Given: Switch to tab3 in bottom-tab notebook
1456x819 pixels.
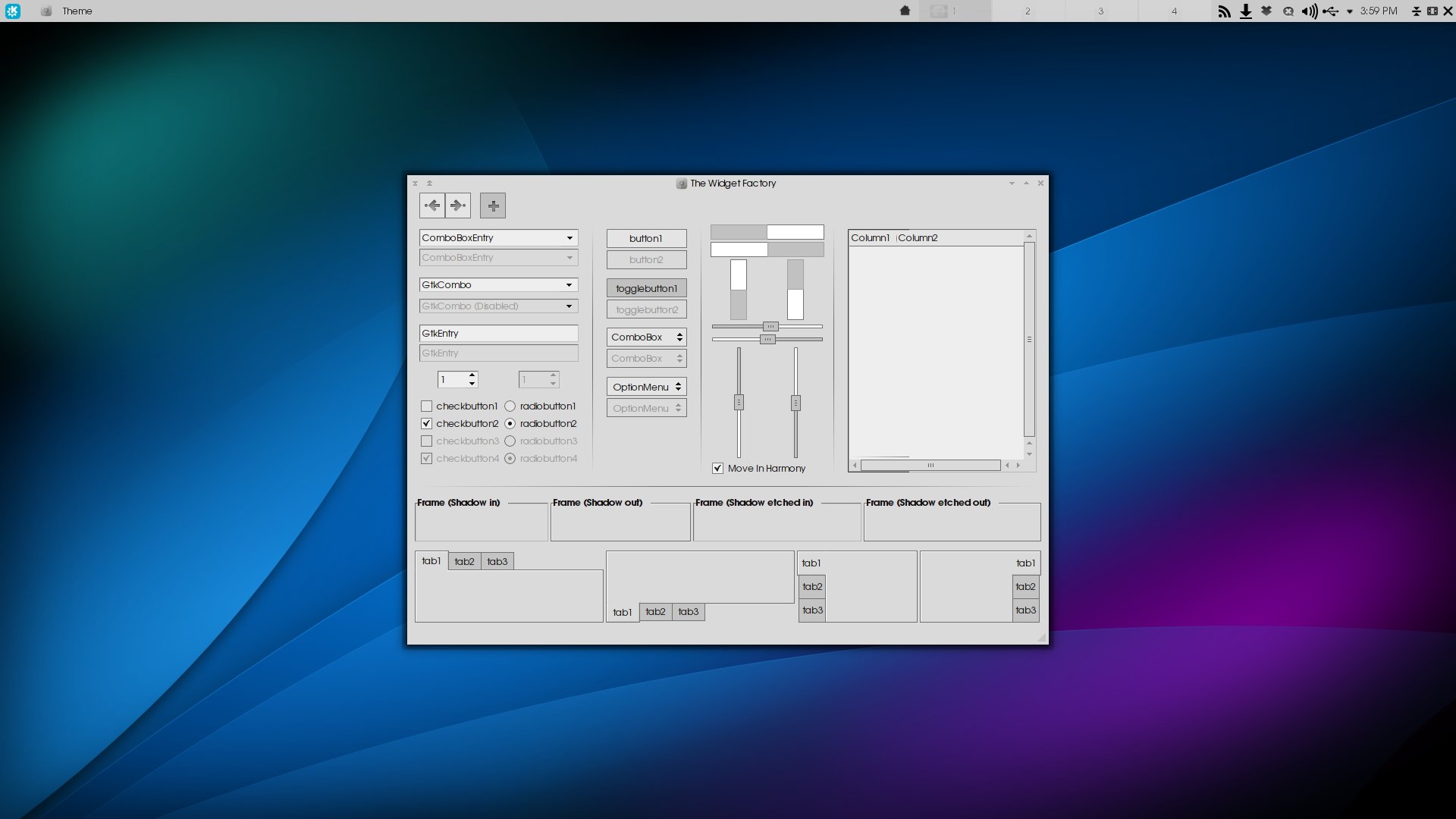Looking at the screenshot, I should click(x=689, y=612).
